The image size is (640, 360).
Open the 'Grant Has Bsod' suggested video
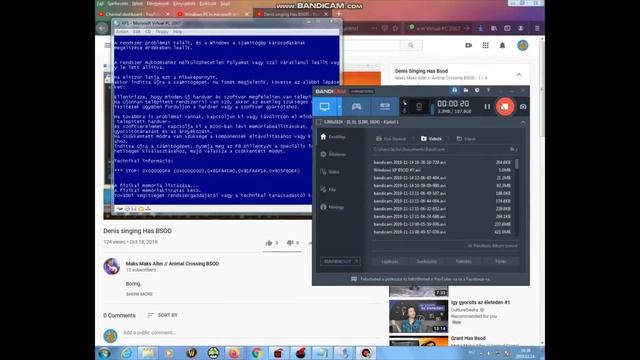tap(468, 338)
